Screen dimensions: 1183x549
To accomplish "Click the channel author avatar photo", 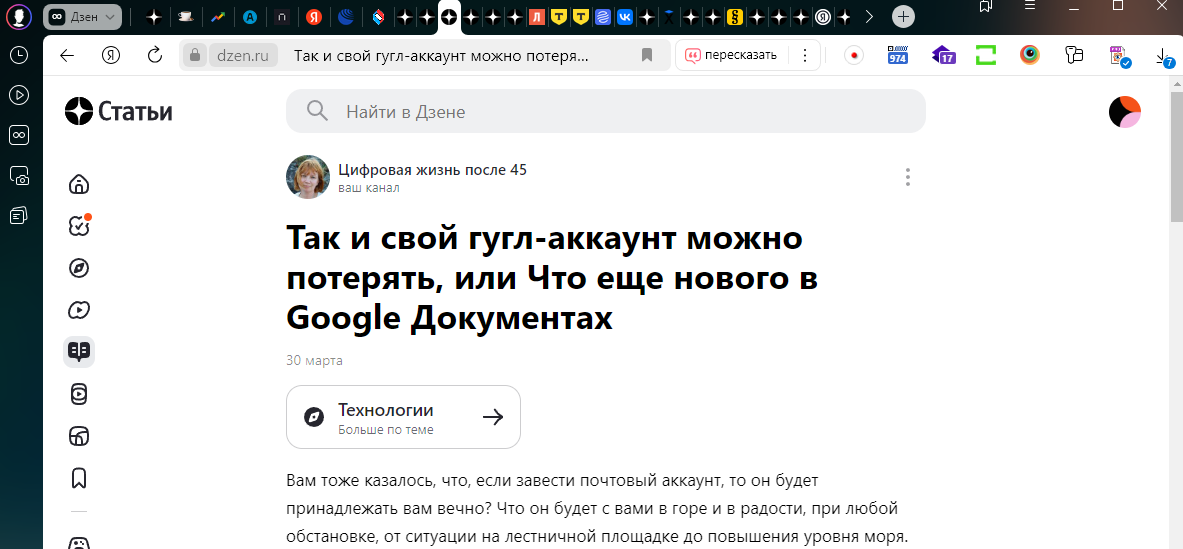I will point(308,177).
